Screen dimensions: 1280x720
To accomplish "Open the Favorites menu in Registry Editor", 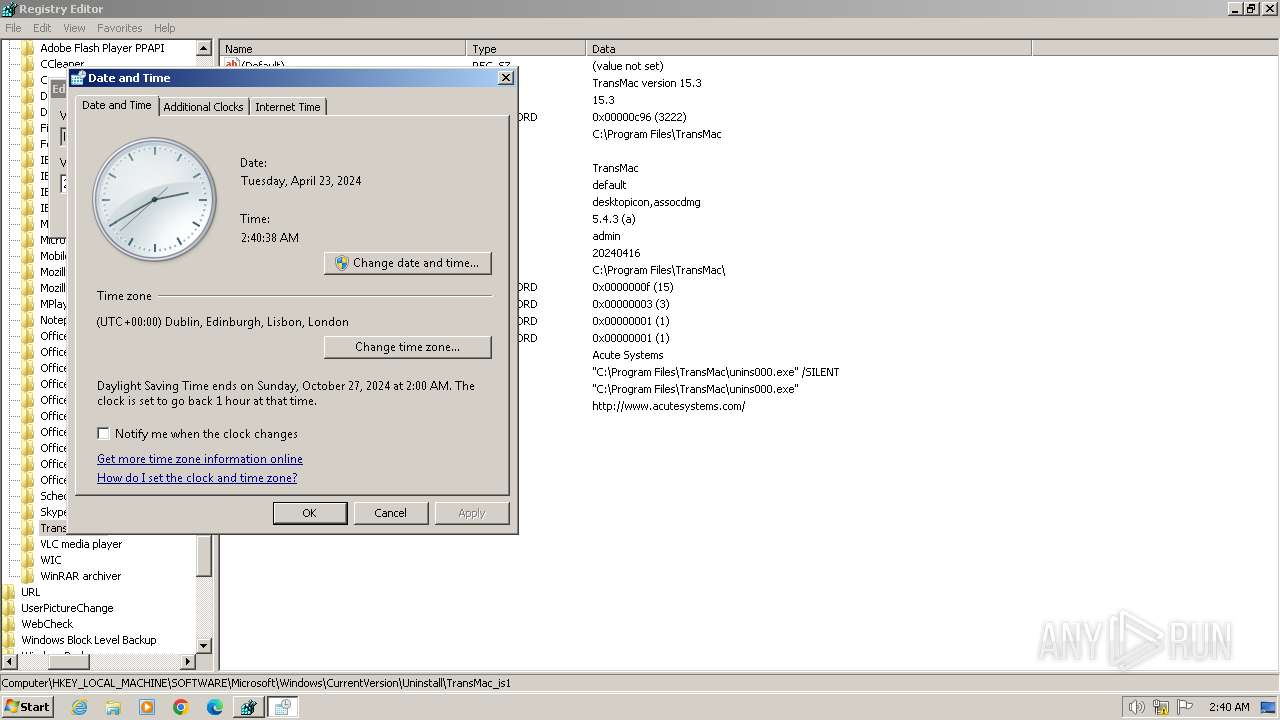I will coord(120,28).
